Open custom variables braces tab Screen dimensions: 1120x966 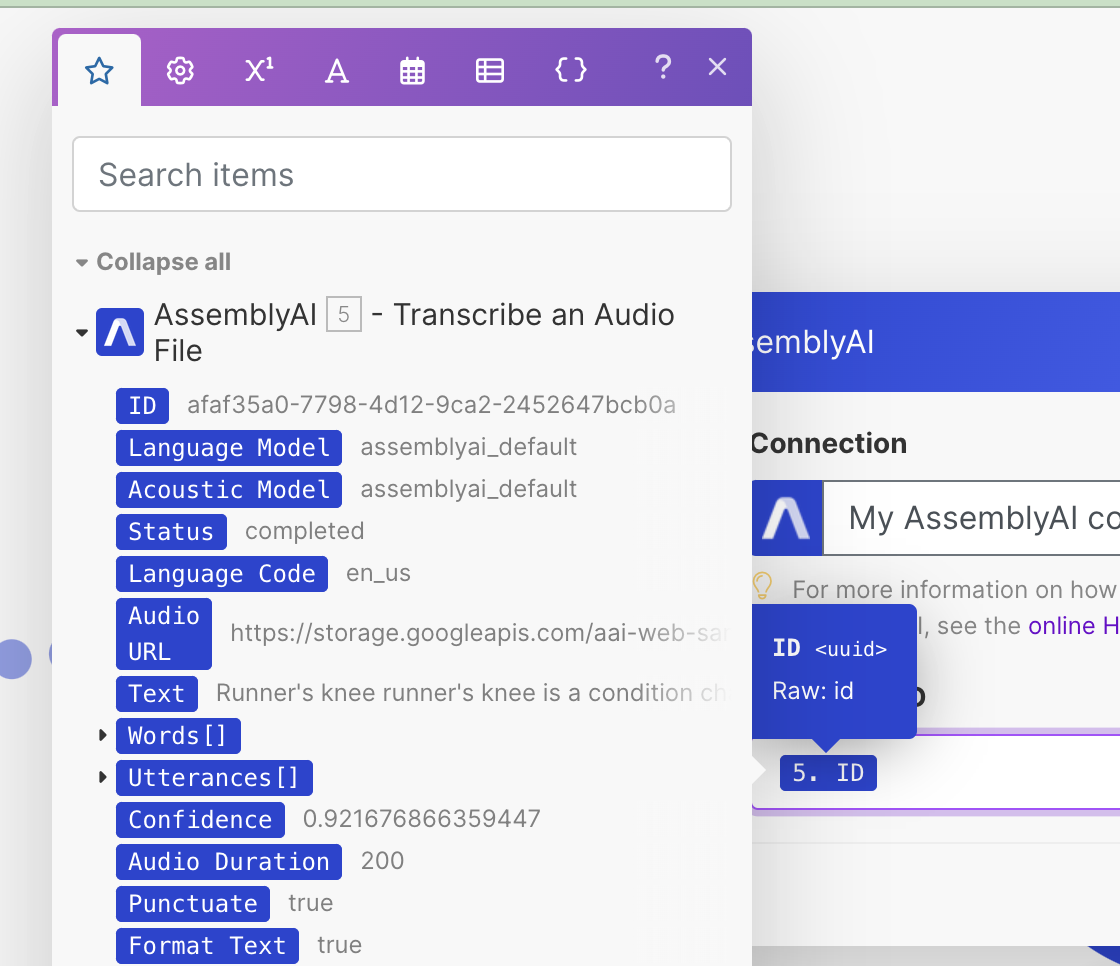point(570,71)
